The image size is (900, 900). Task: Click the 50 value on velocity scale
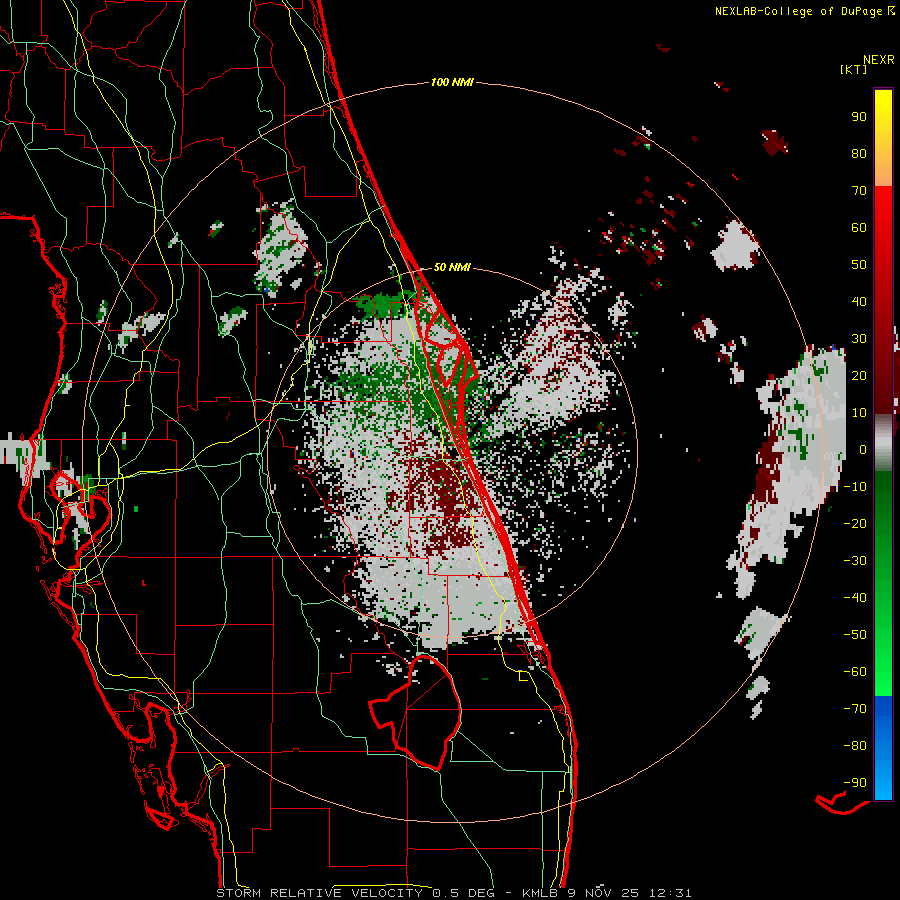[859, 265]
